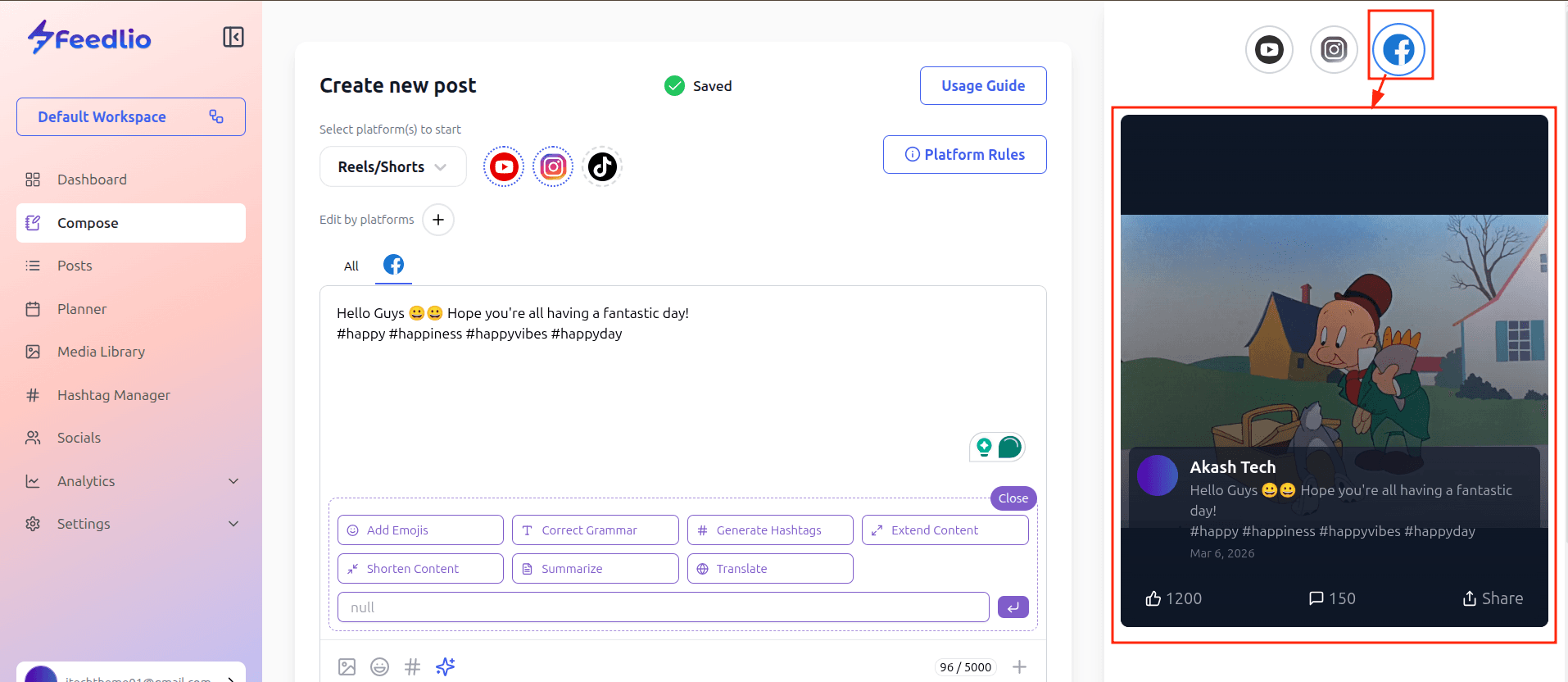Open the Reels/Shorts post type dropdown

point(392,167)
